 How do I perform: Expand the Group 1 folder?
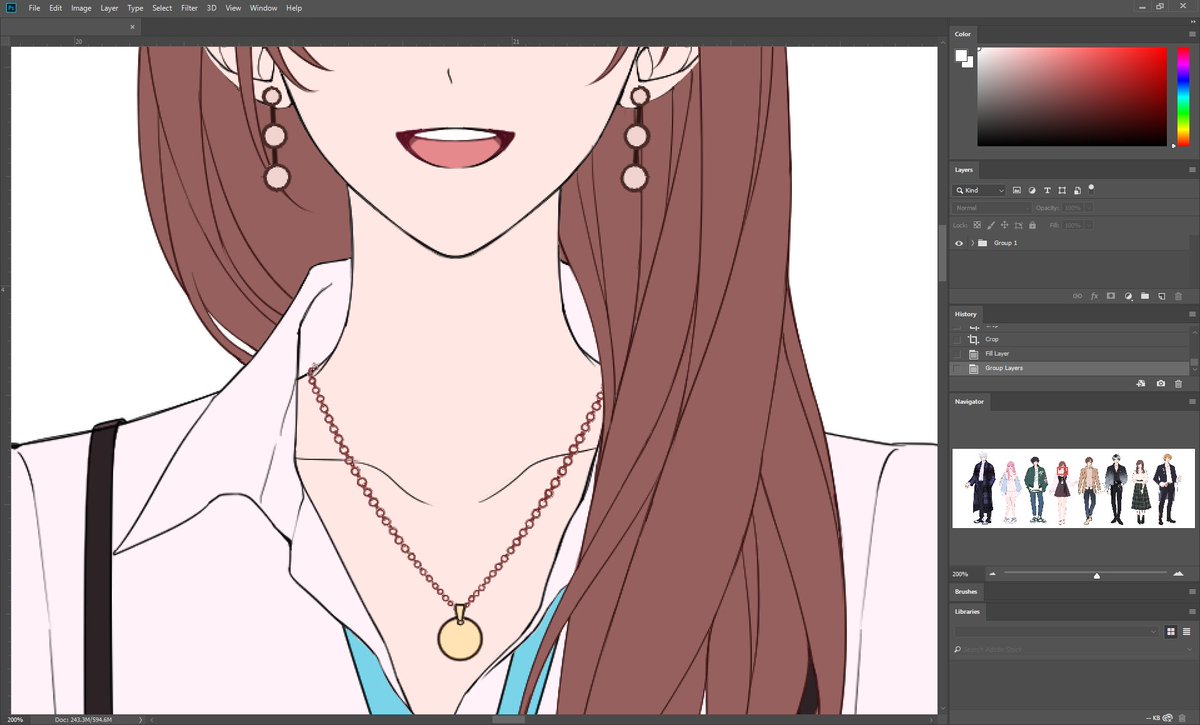pyautogui.click(x=972, y=243)
